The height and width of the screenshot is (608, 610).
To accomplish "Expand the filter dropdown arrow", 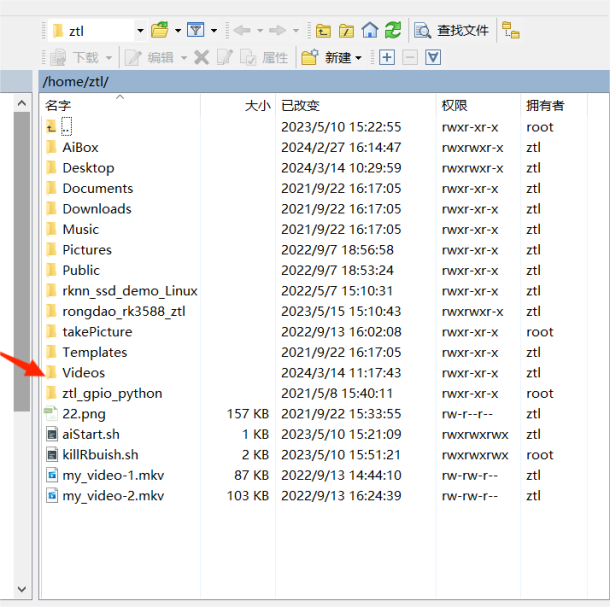I will (214, 30).
